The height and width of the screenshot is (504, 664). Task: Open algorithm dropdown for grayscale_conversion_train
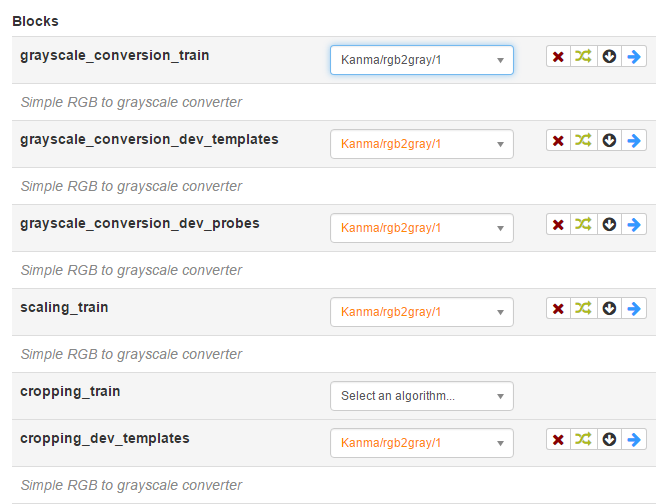point(422,60)
